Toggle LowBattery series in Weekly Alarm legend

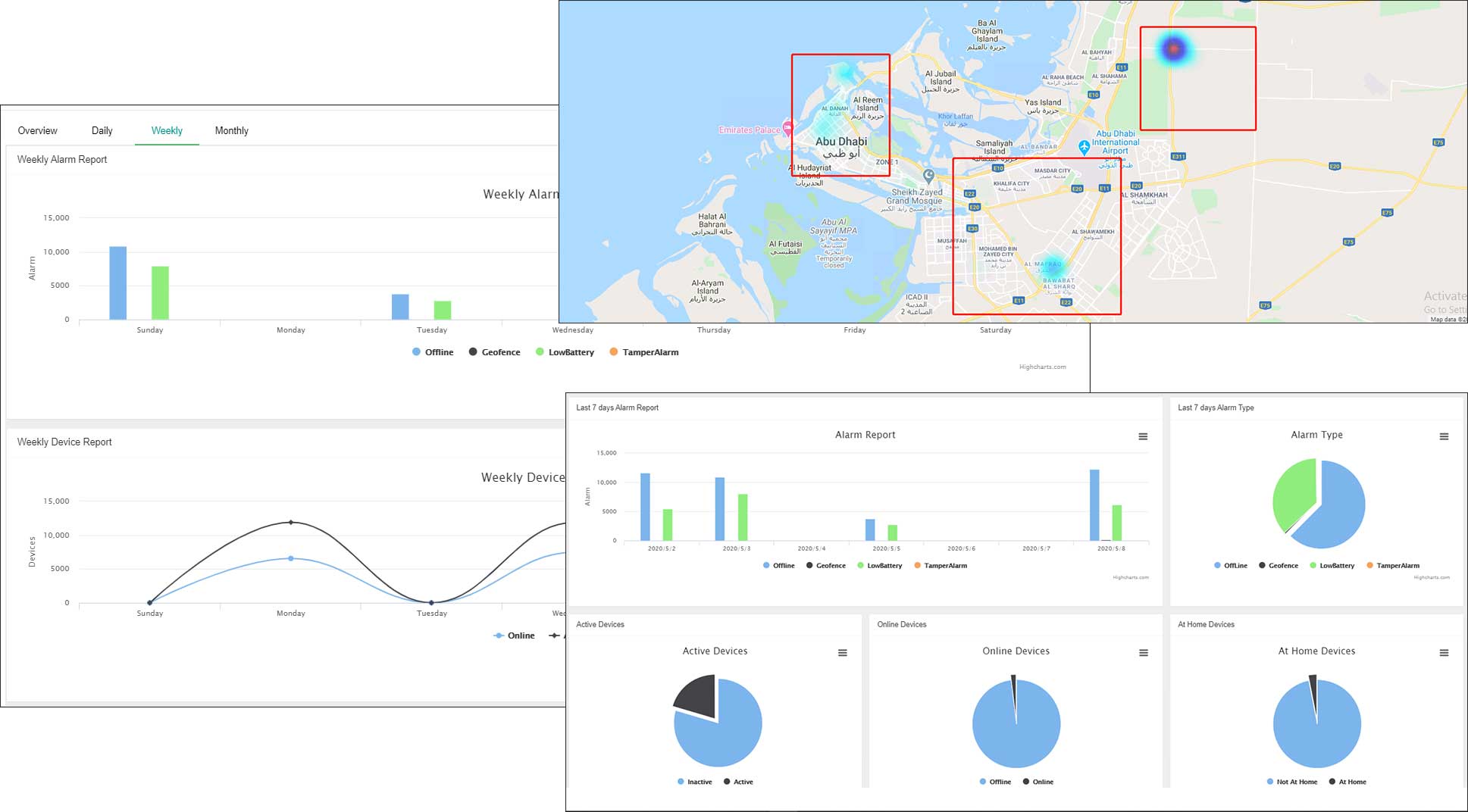click(x=565, y=352)
